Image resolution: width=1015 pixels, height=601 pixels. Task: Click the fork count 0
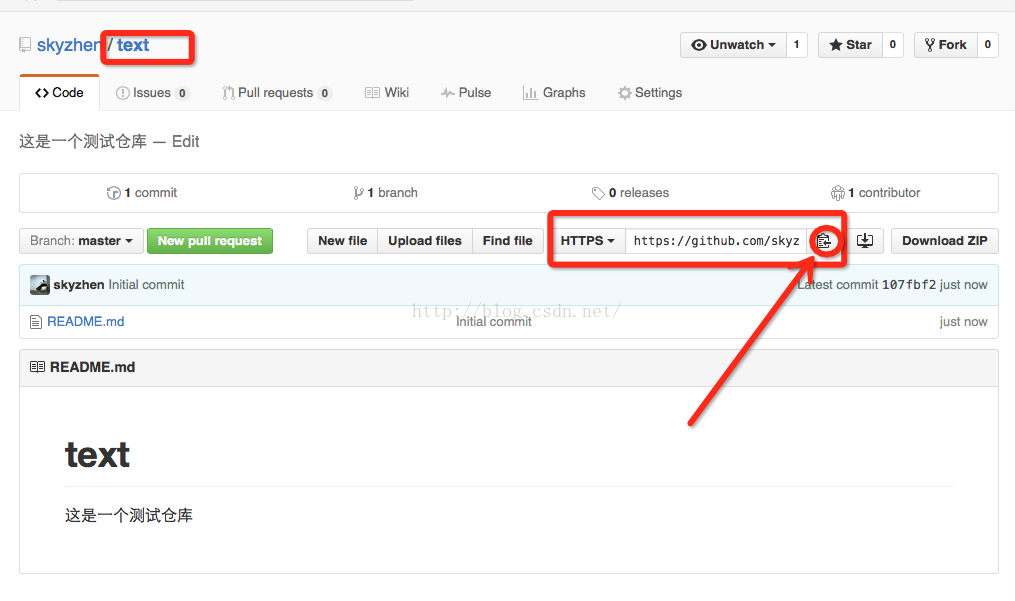(x=987, y=45)
